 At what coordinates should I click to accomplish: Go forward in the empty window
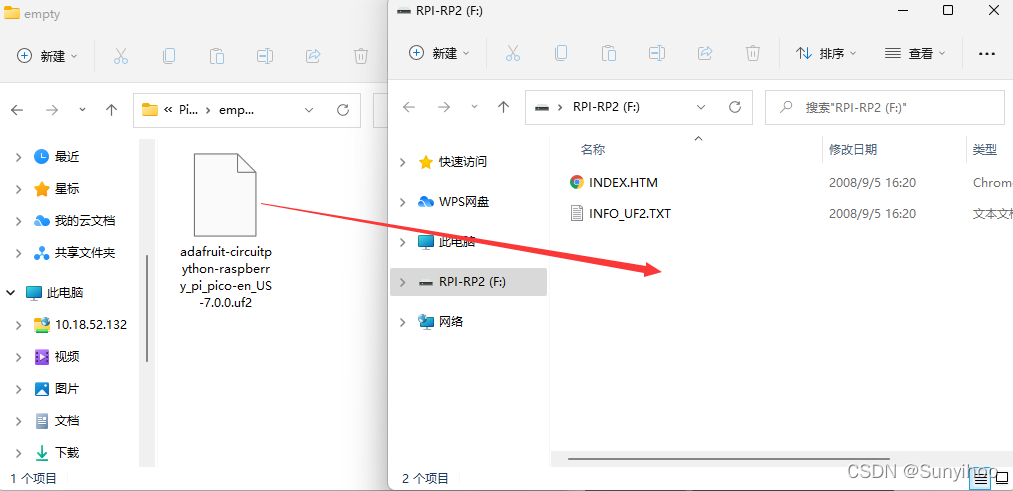pyautogui.click(x=52, y=110)
